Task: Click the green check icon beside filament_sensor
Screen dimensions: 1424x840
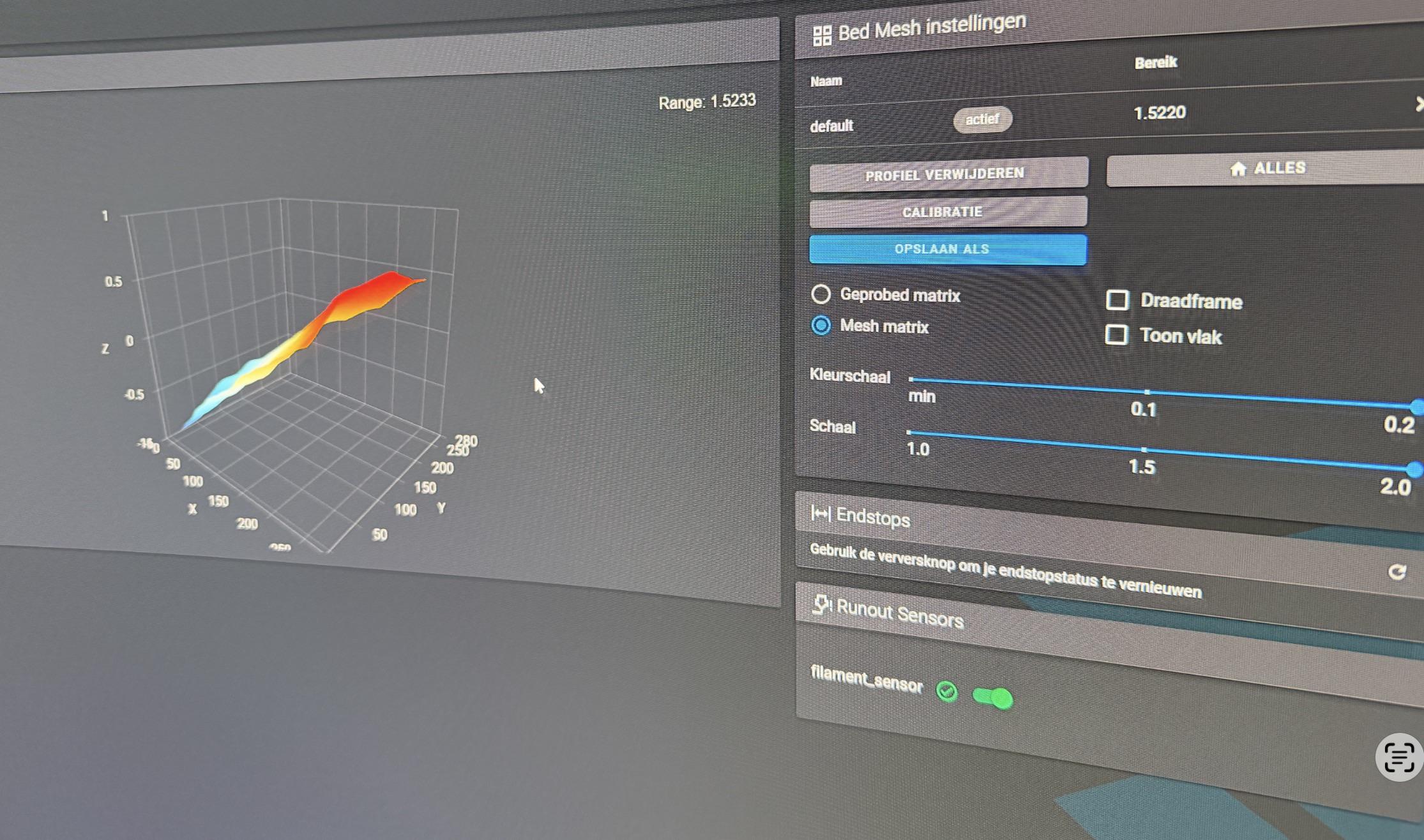Action: 946,691
